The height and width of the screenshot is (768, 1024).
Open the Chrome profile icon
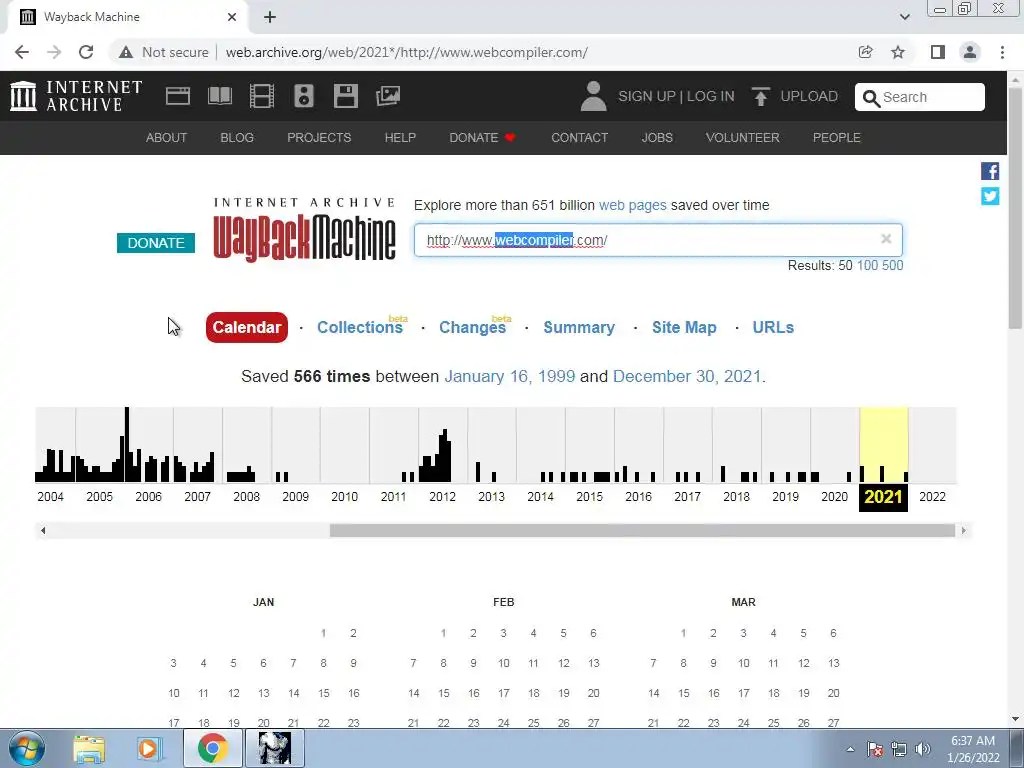pos(970,52)
